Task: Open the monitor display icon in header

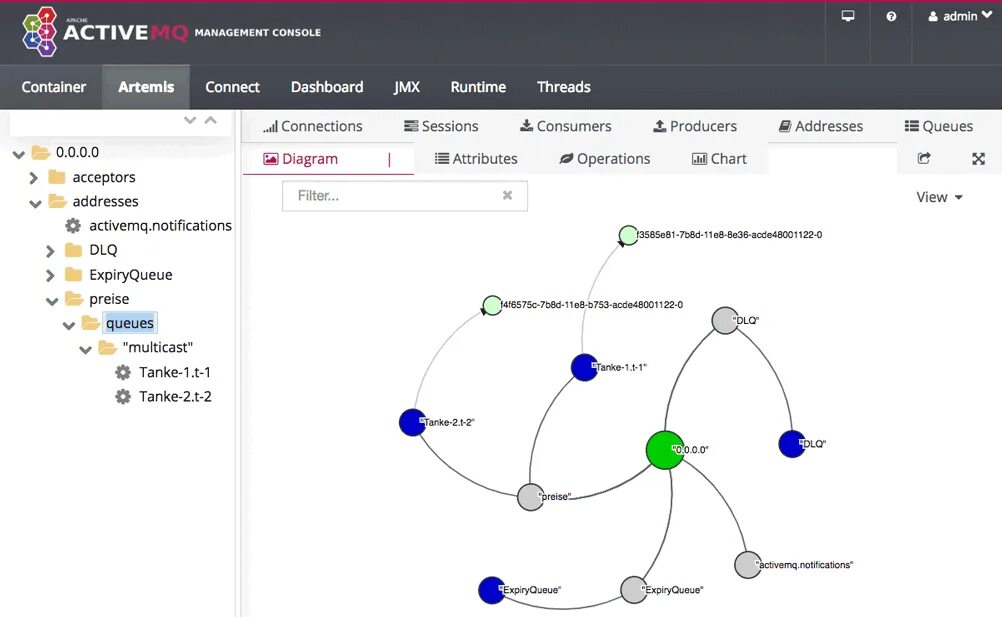Action: [847, 16]
